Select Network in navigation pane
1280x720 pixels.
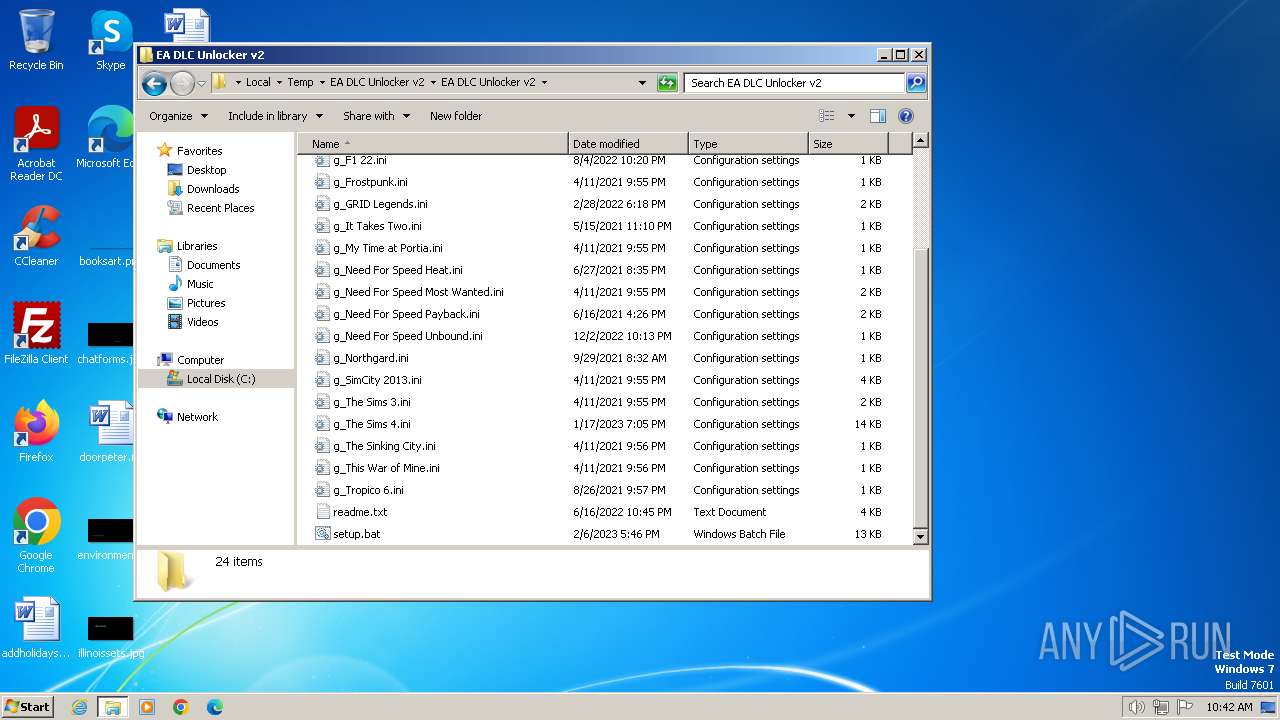coord(197,417)
